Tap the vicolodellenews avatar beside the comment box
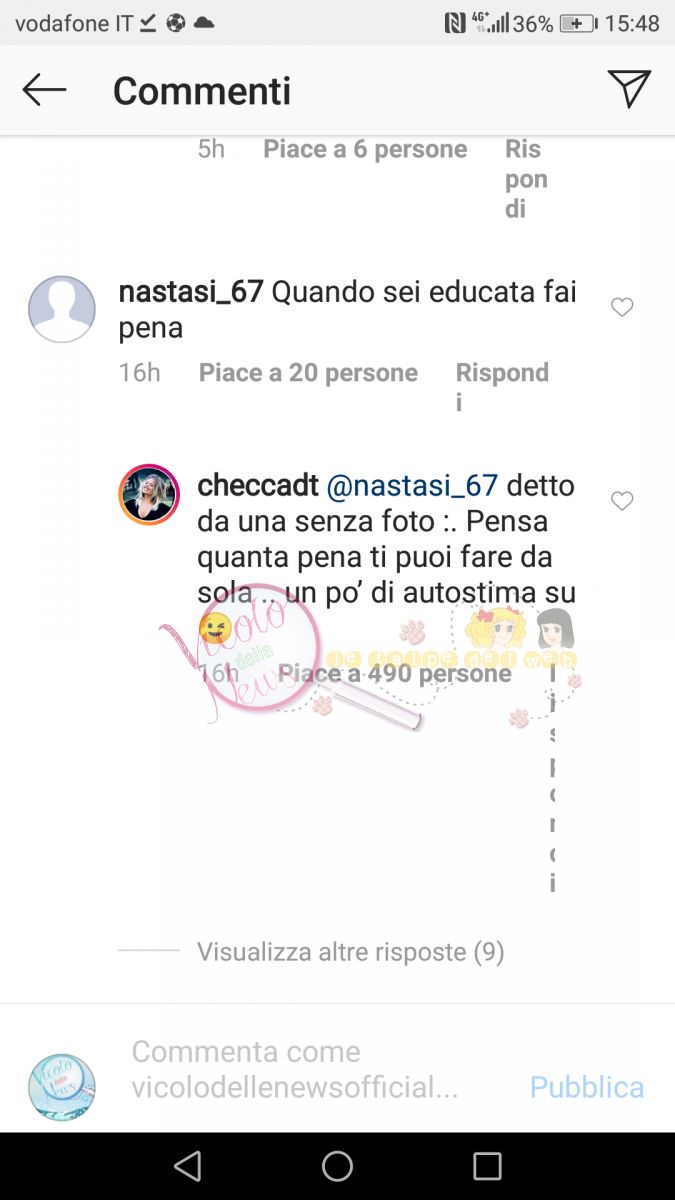 62,1087
